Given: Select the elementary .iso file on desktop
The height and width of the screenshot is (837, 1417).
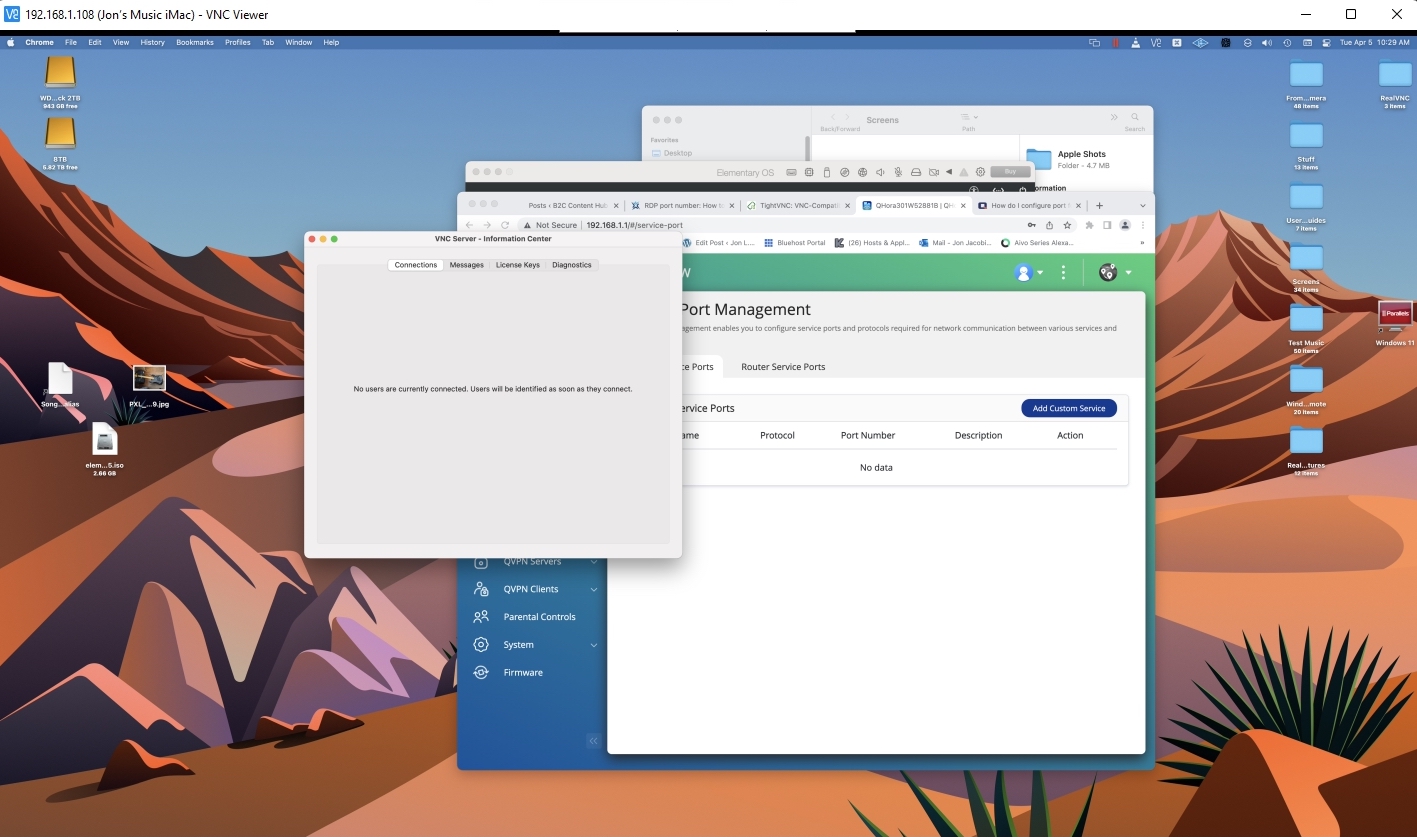Looking at the screenshot, I should click(105, 448).
